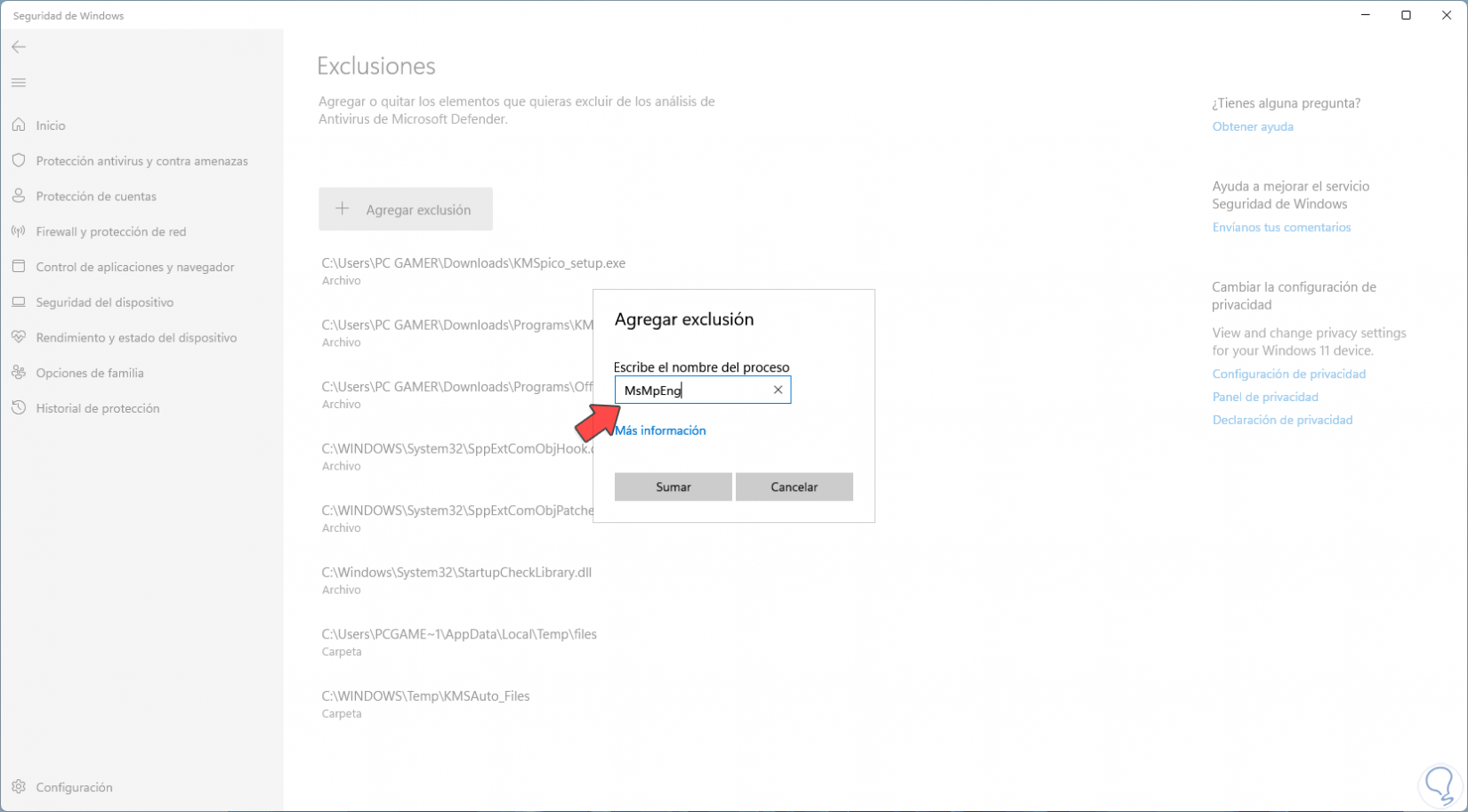
Task: Select the SppExtComObjHook exclusion entry
Action: [456, 457]
